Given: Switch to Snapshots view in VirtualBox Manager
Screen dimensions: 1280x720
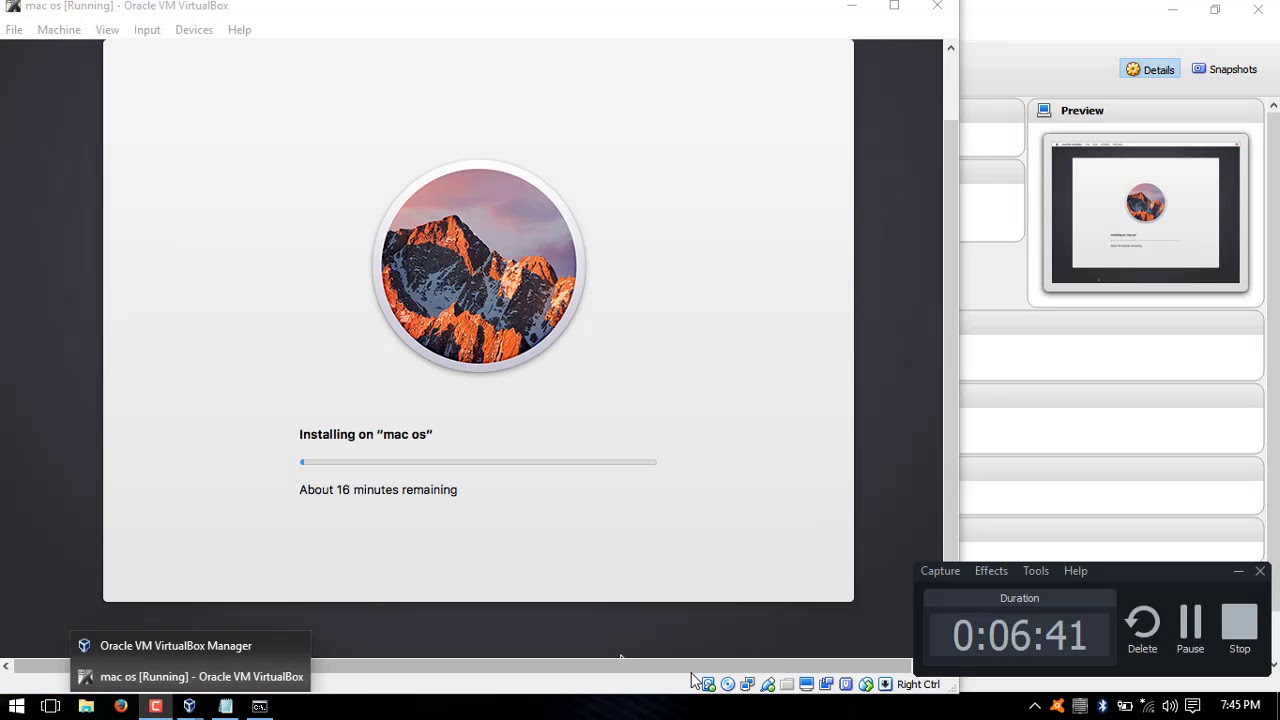Looking at the screenshot, I should point(1224,69).
